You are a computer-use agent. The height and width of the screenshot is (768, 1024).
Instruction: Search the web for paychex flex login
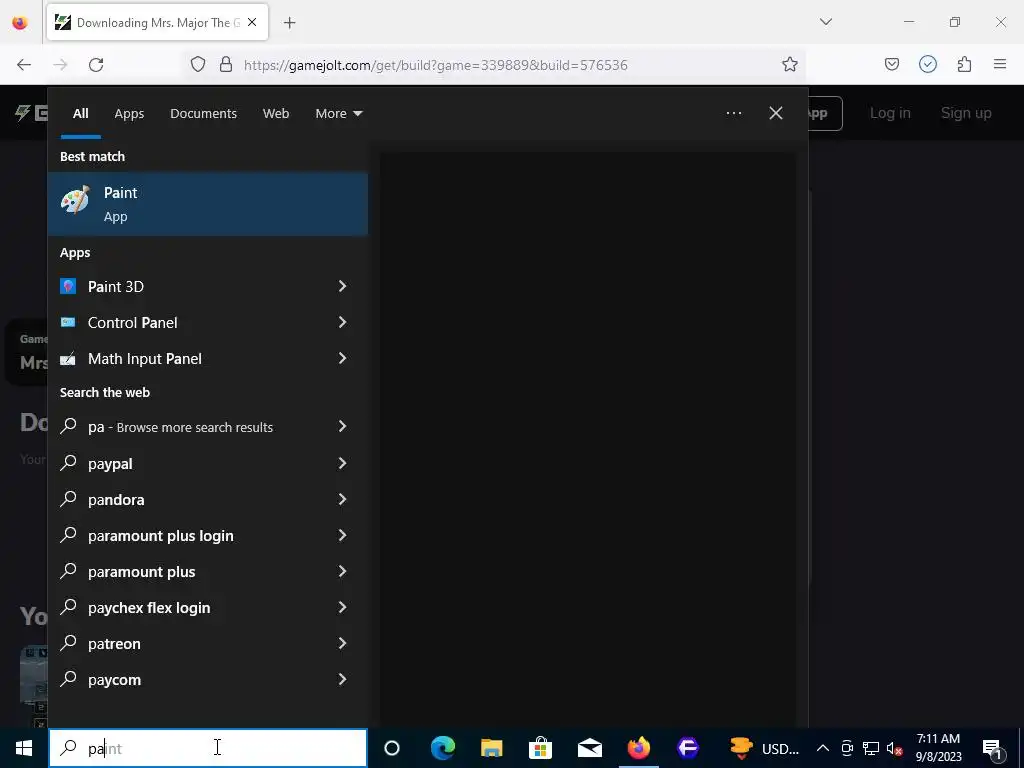pos(149,607)
